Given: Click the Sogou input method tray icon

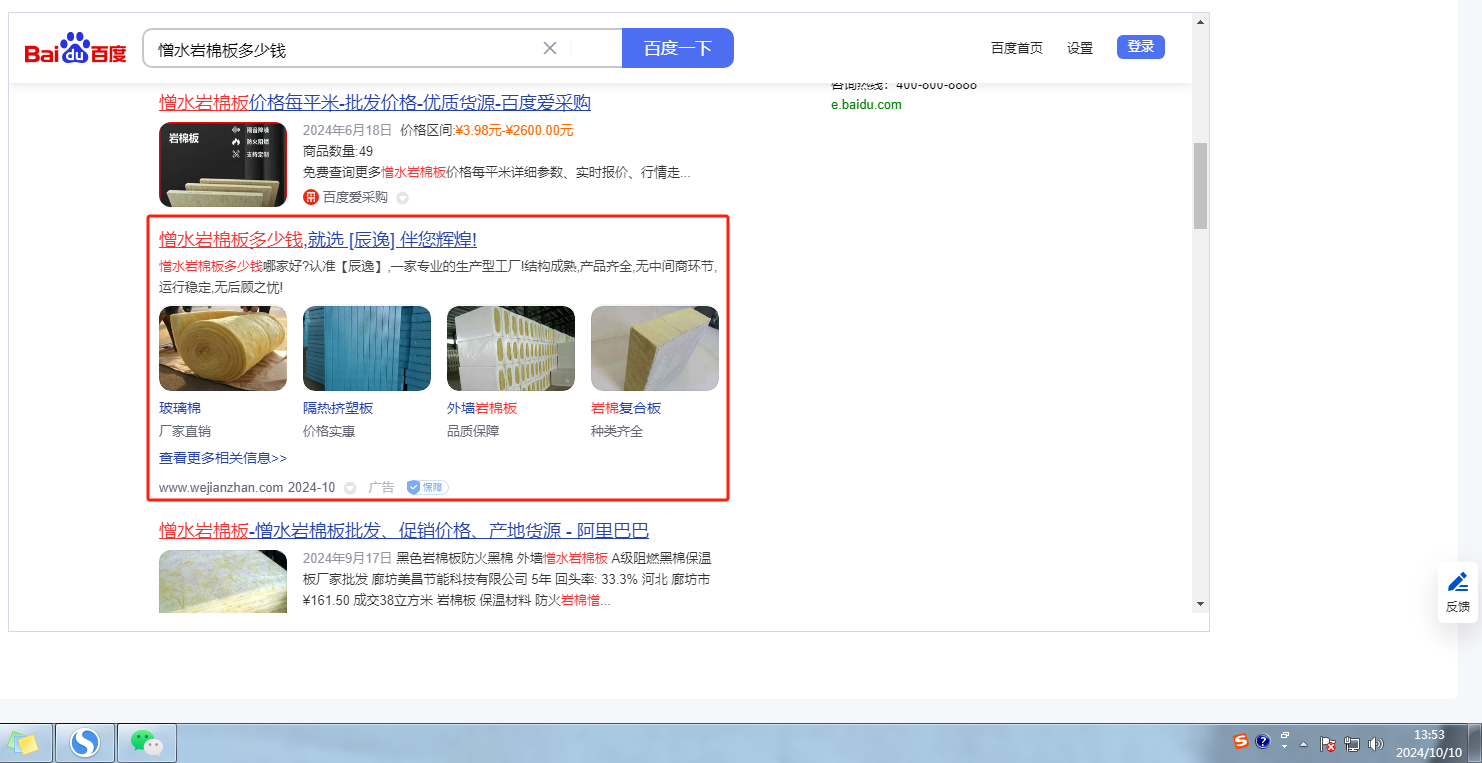Looking at the screenshot, I should click(1241, 741).
